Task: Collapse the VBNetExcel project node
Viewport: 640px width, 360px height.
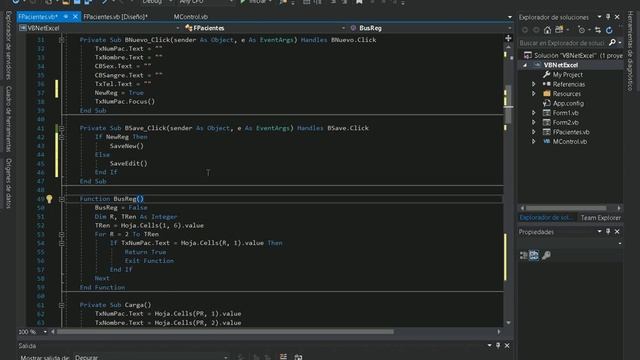Action: coord(525,65)
